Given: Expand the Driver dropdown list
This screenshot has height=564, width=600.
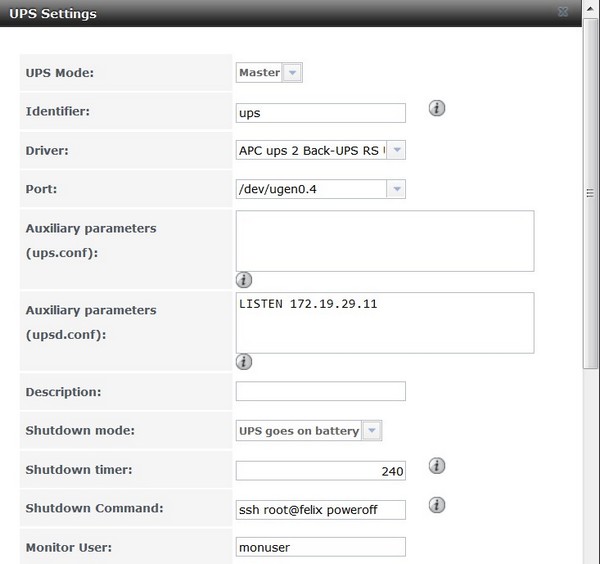Looking at the screenshot, I should click(x=396, y=150).
